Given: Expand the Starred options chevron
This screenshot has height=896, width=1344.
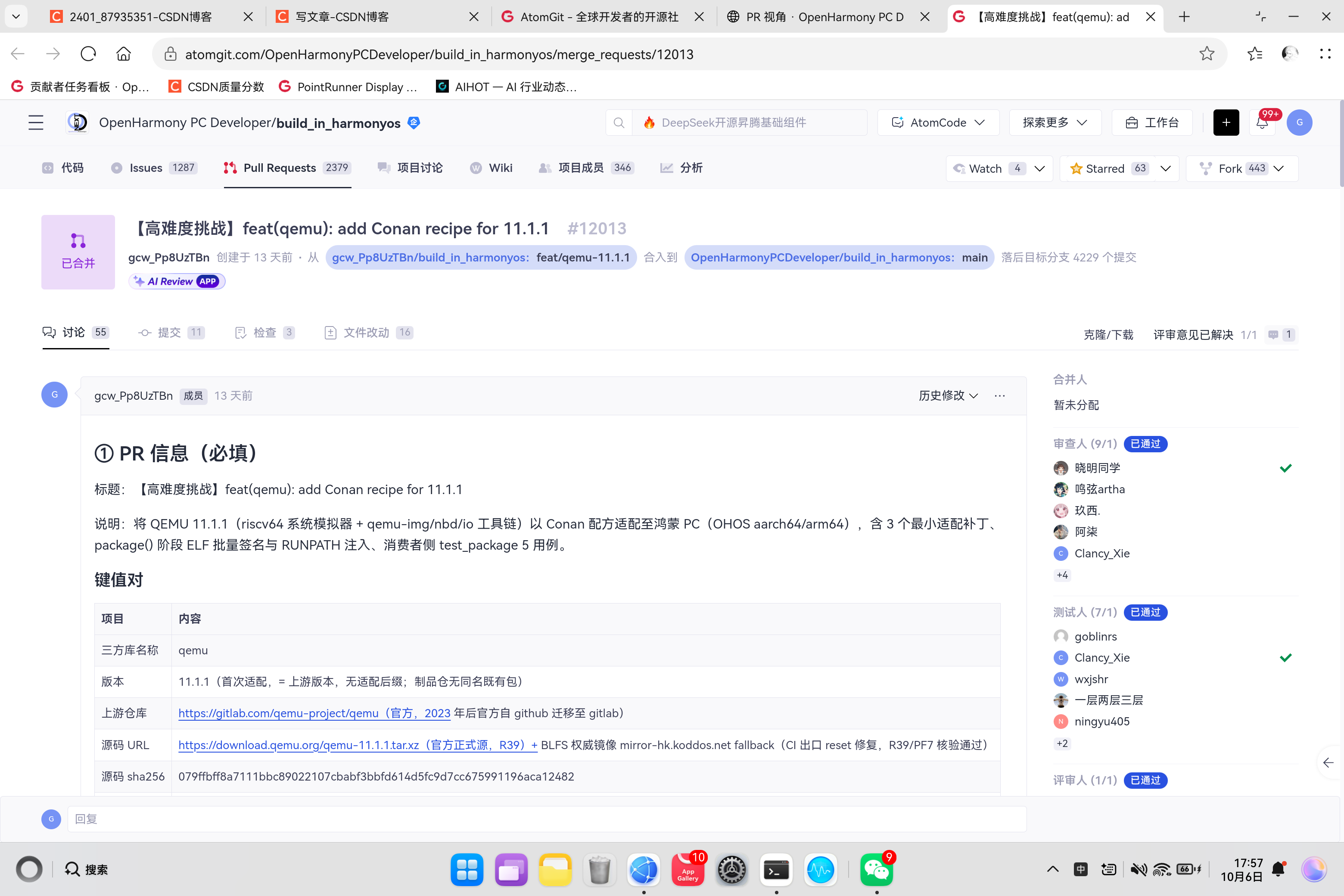Looking at the screenshot, I should tap(1166, 168).
